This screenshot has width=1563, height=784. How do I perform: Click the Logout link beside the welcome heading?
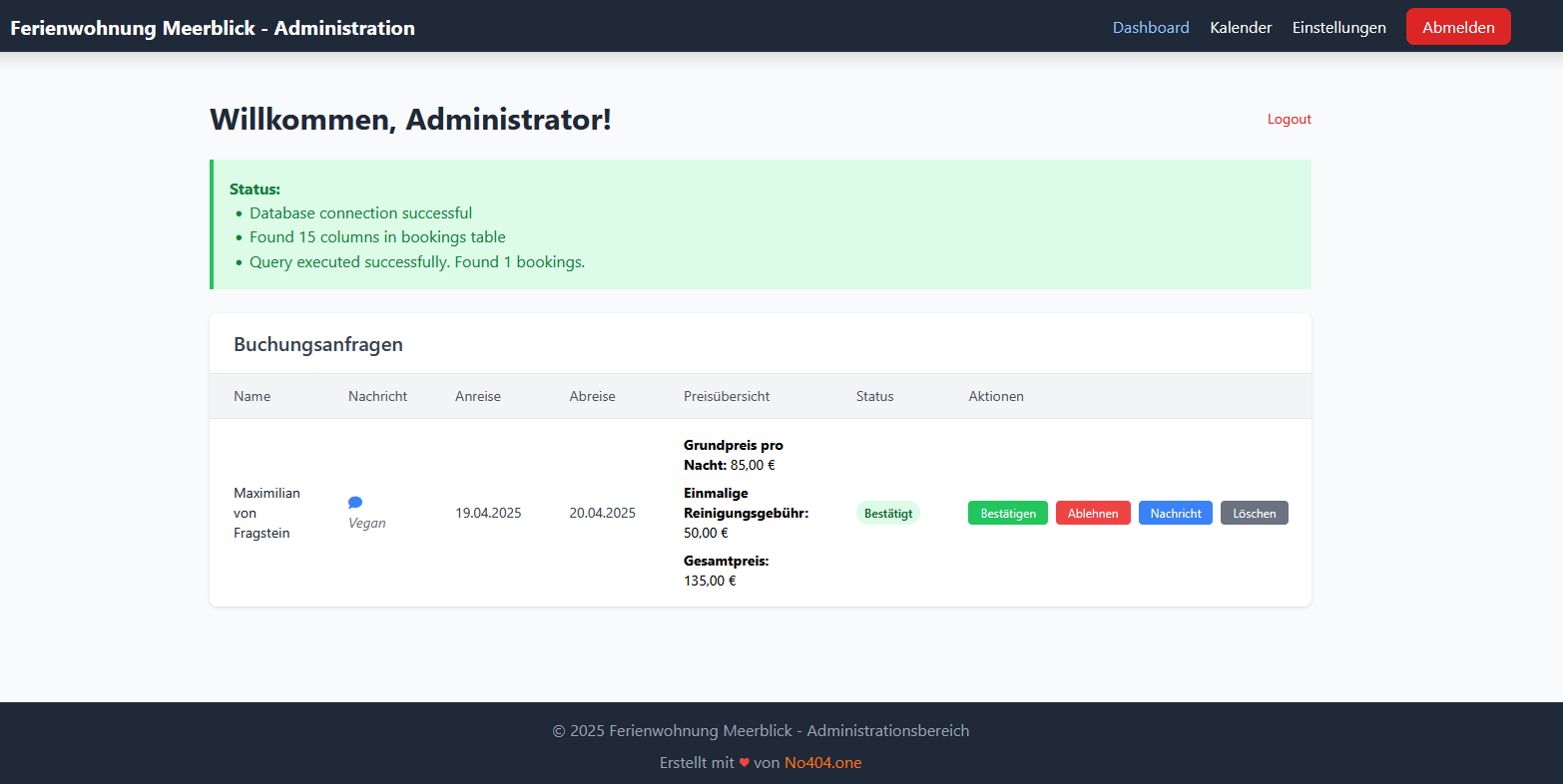[1289, 120]
